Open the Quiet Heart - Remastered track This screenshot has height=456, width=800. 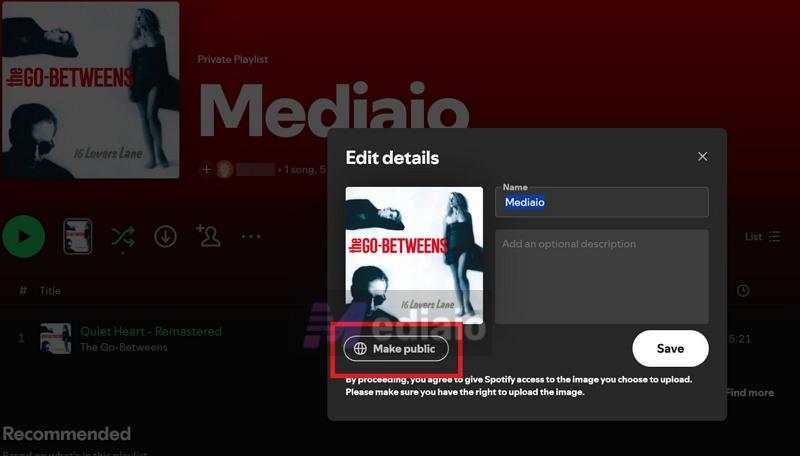click(x=151, y=332)
